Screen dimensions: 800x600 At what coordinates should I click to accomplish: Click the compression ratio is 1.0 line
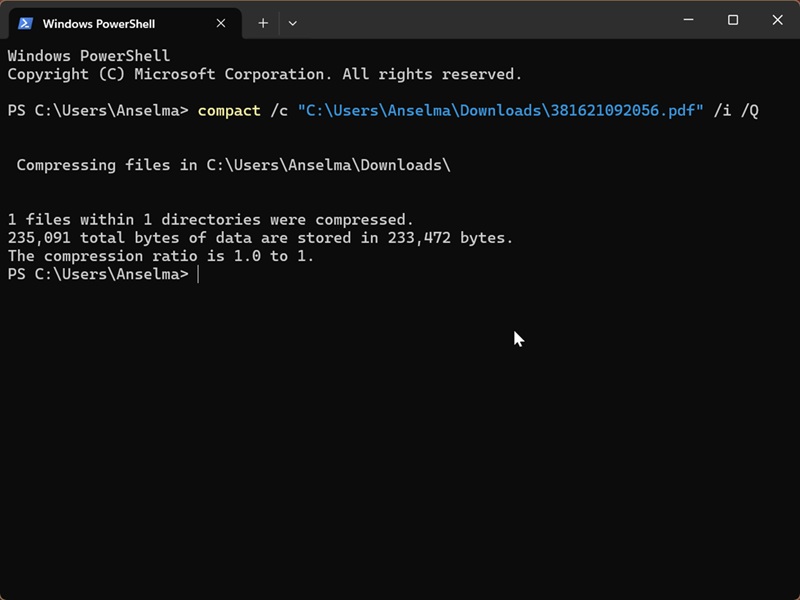tap(161, 256)
